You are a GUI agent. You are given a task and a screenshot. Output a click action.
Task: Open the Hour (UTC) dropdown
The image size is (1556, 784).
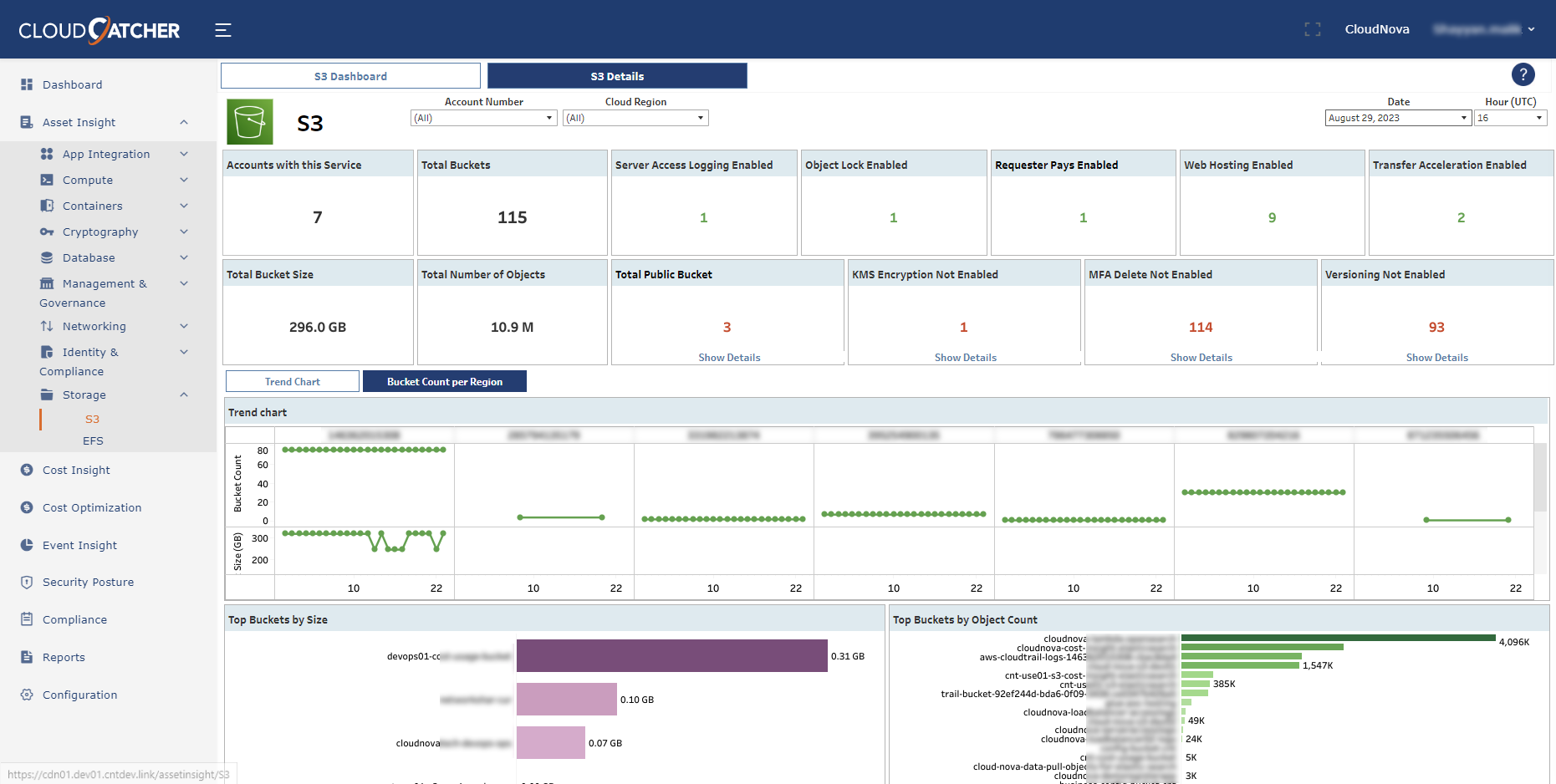click(1510, 118)
